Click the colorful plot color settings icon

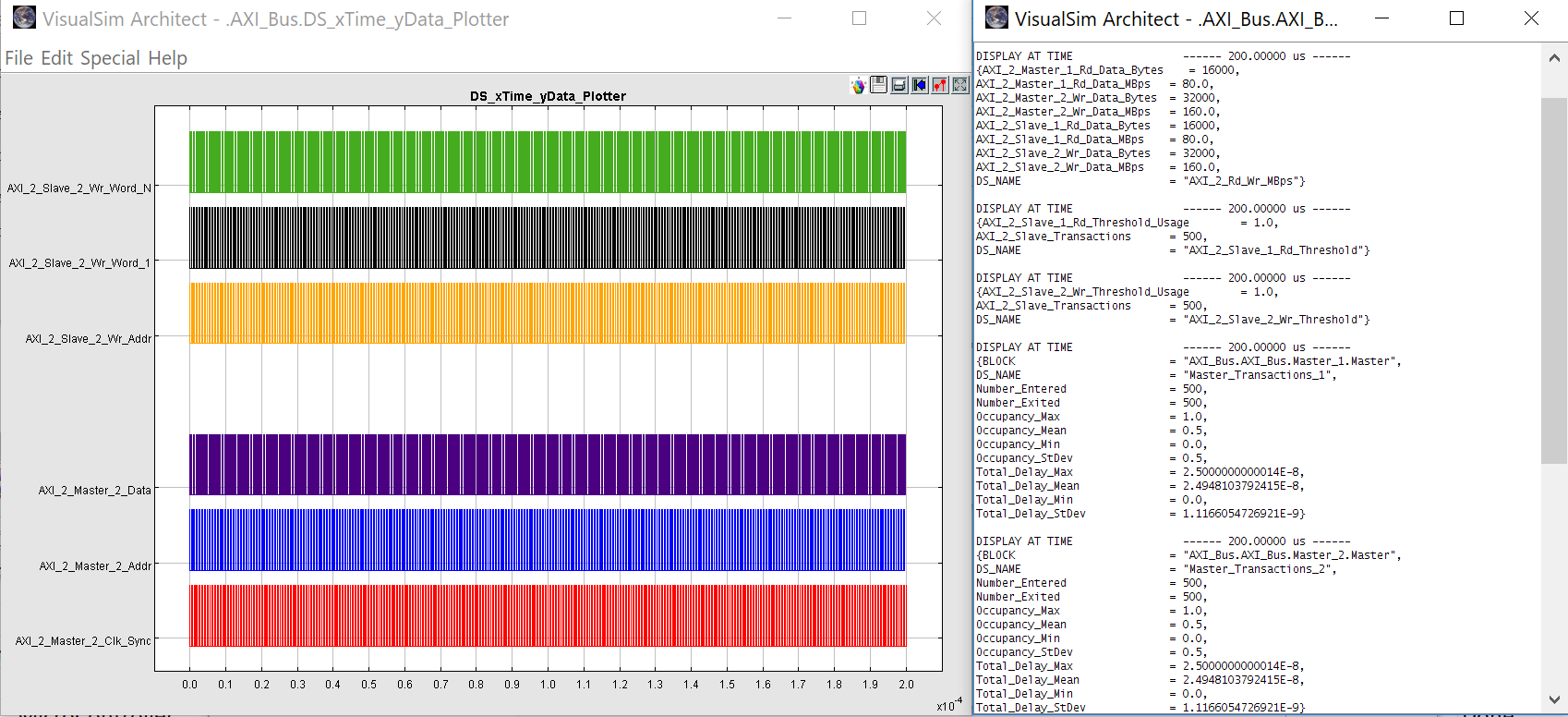[x=859, y=85]
